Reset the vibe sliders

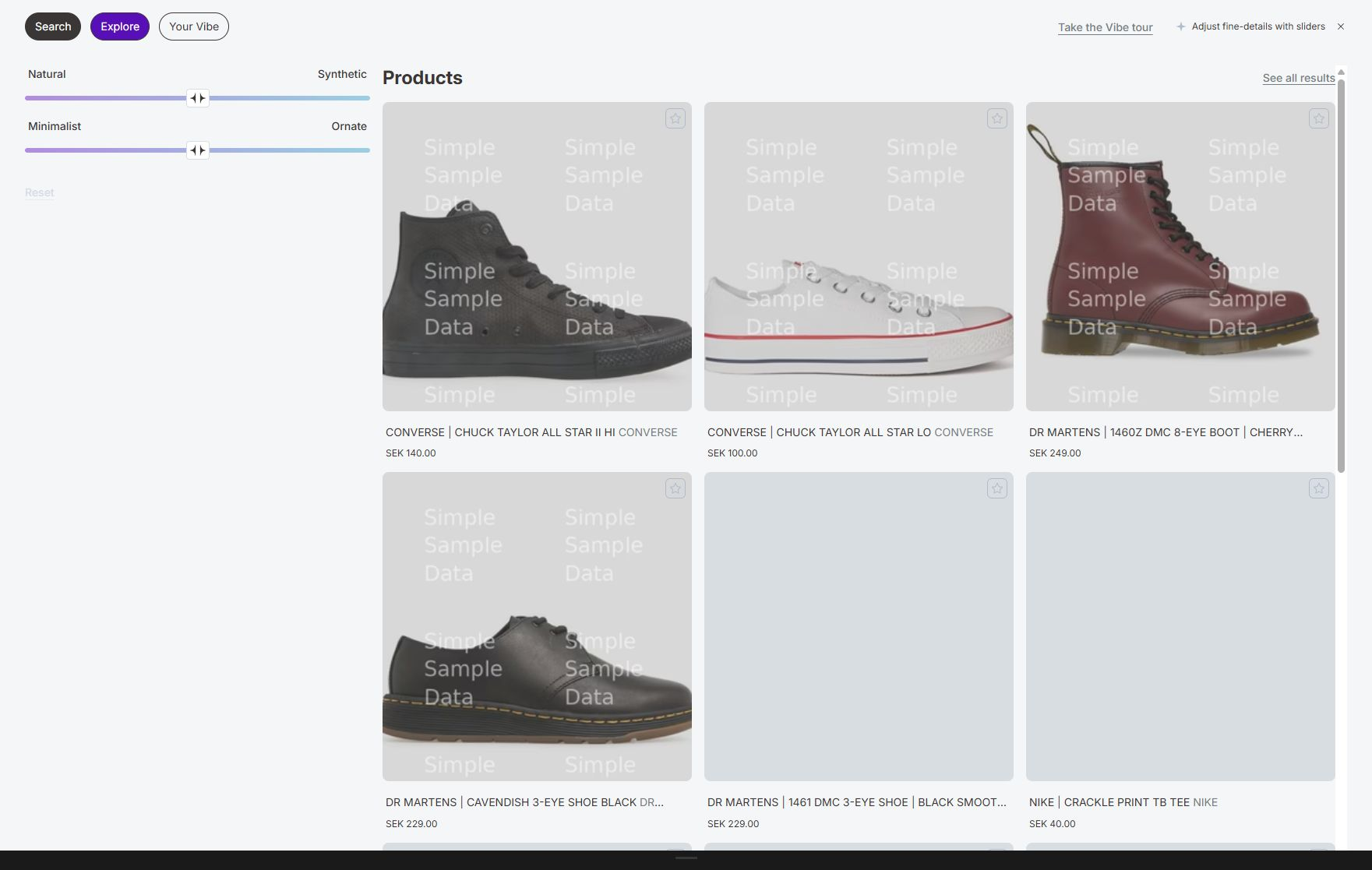coord(40,192)
